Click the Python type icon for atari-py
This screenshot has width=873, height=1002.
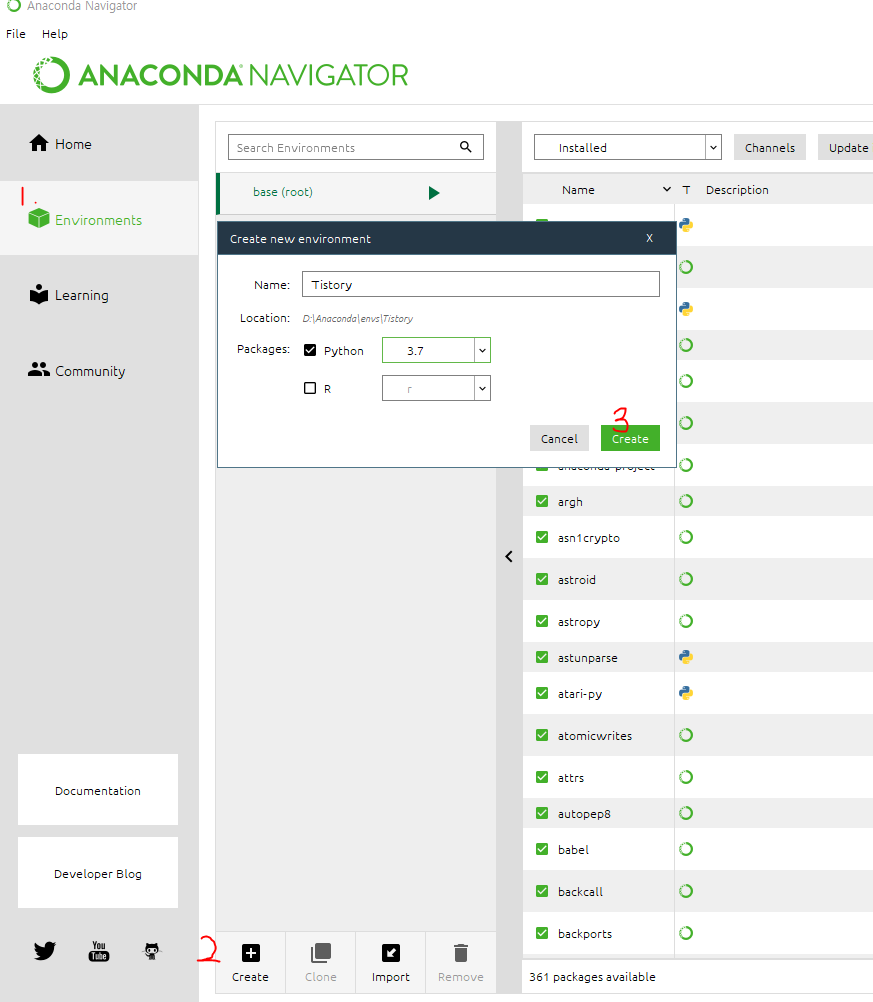coord(686,693)
